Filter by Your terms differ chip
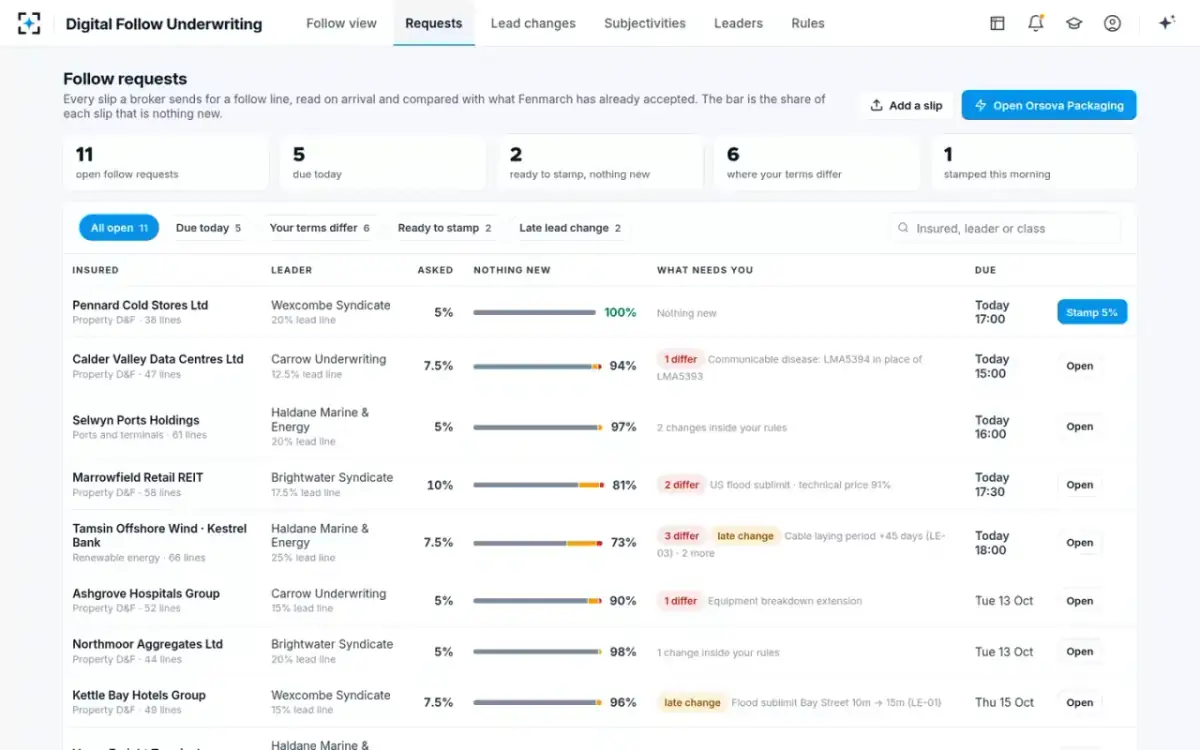The height and width of the screenshot is (750, 1200). (x=319, y=228)
